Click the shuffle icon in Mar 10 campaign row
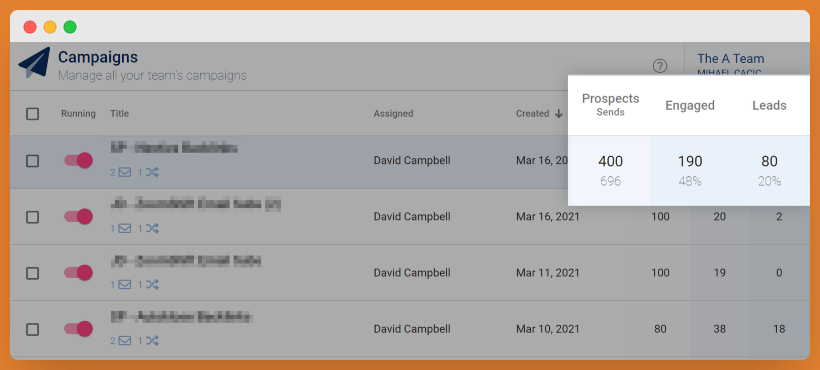The image size is (820, 370). tap(152, 341)
